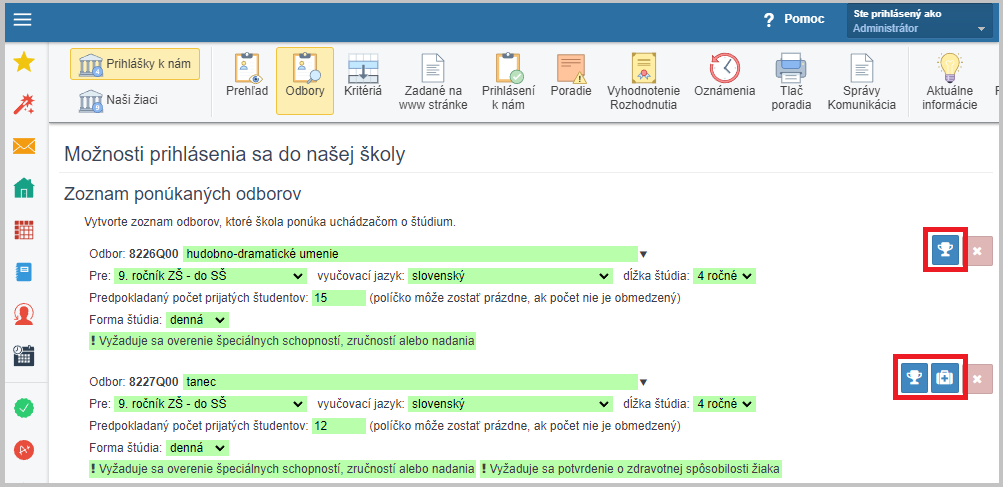The image size is (1003, 487).
Task: Open vyučovací jazyk dropdown for 8226Q00
Action: click(509, 276)
